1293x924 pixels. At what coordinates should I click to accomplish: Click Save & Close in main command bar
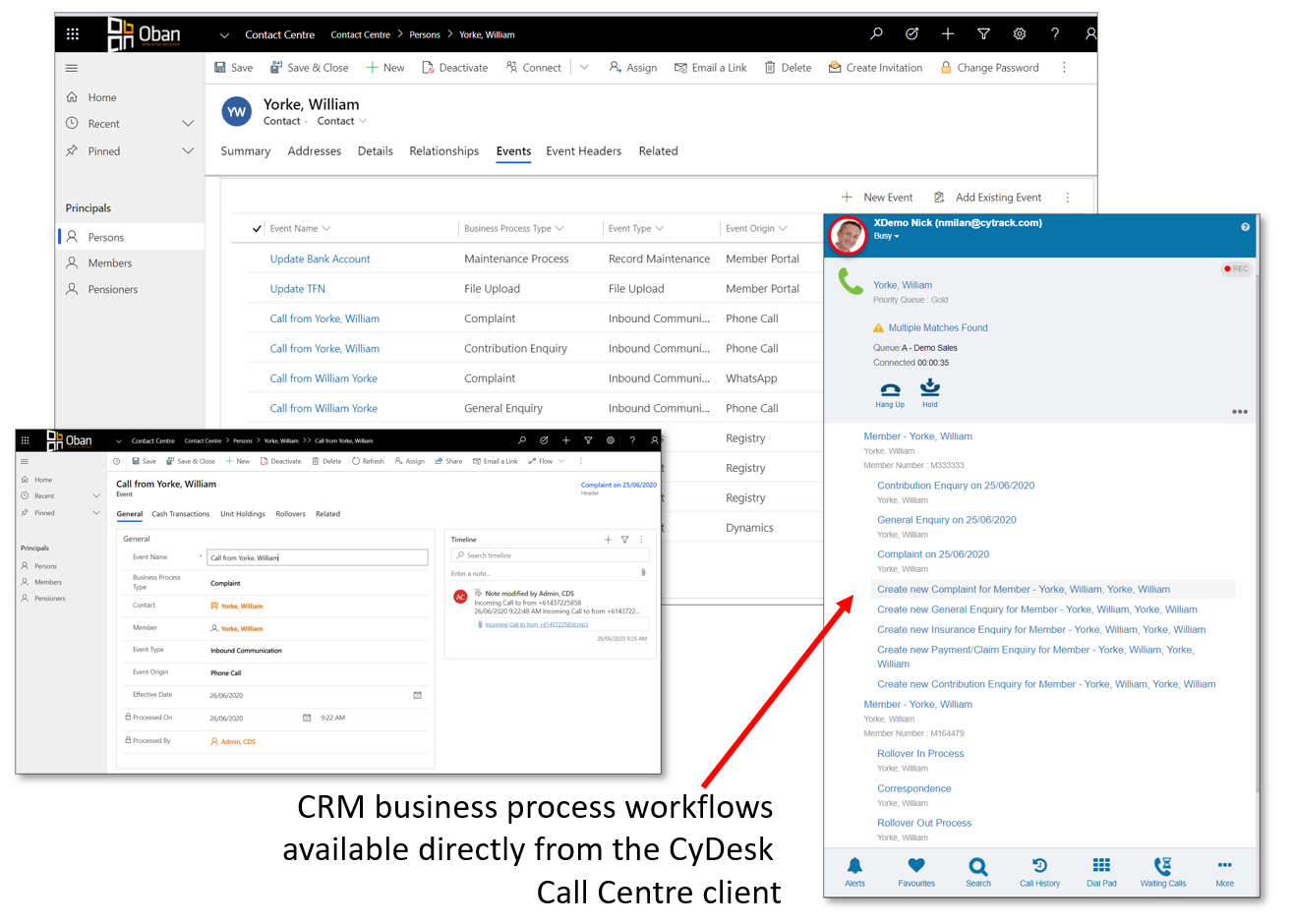click(x=310, y=68)
